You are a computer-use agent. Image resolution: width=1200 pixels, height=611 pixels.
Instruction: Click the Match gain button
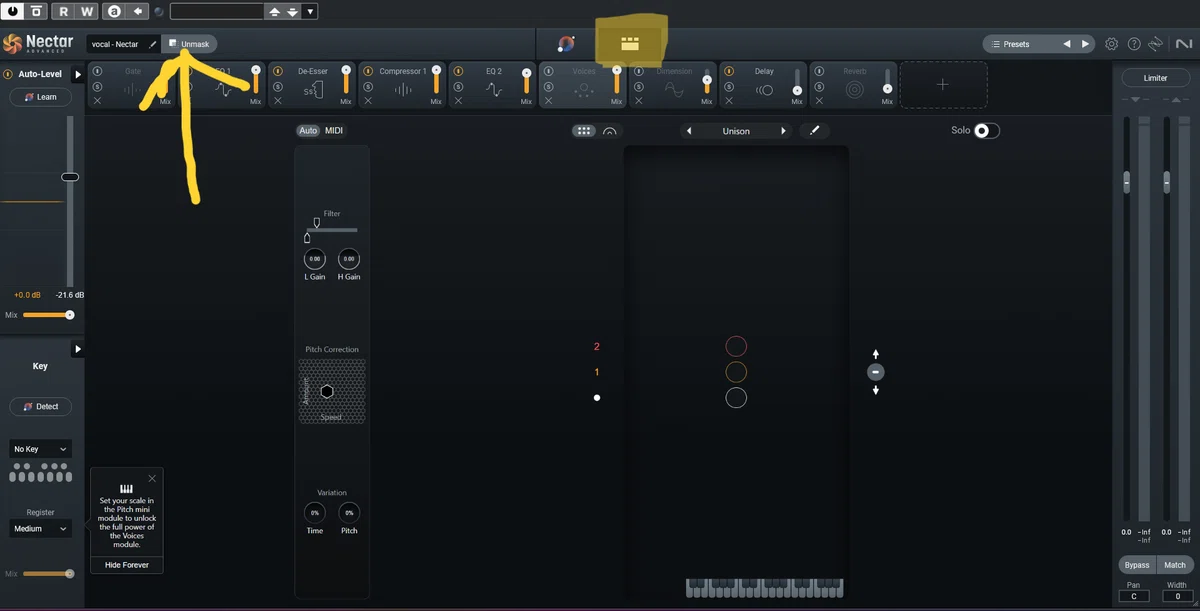click(x=1175, y=565)
